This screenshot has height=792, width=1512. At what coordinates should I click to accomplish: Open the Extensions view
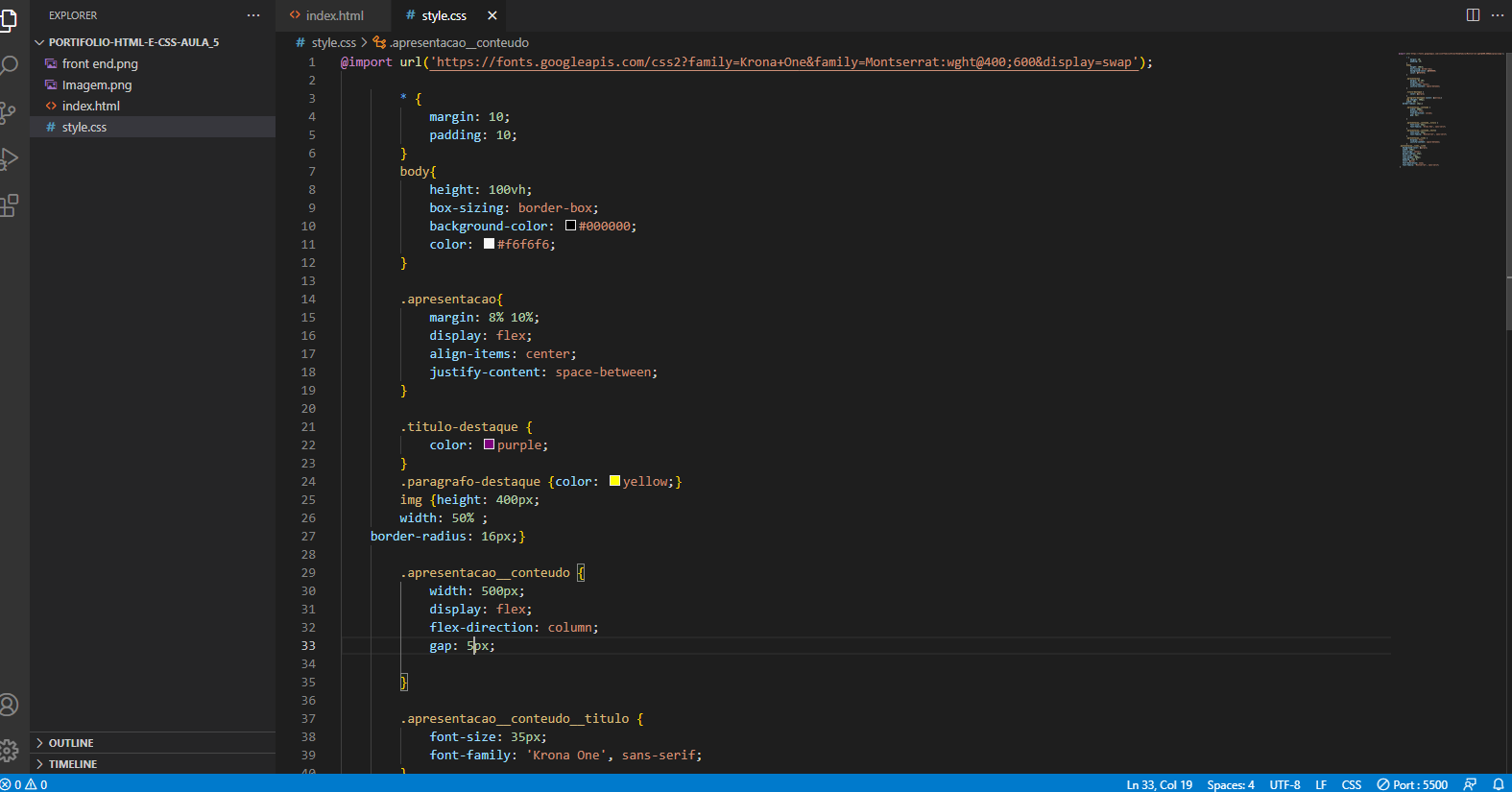[9, 204]
